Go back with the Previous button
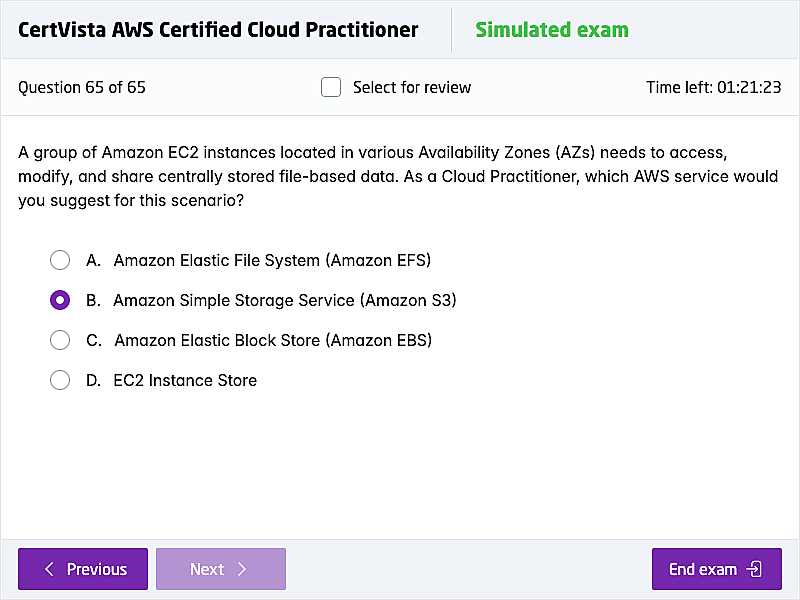 point(83,569)
